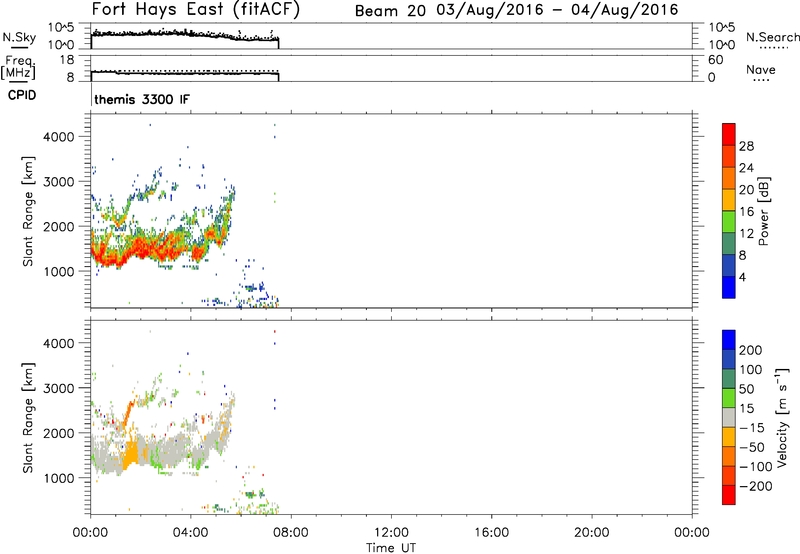Viewport: 800px width, 554px height.
Task: Click the 'Nave' legend label
Action: 760,70
